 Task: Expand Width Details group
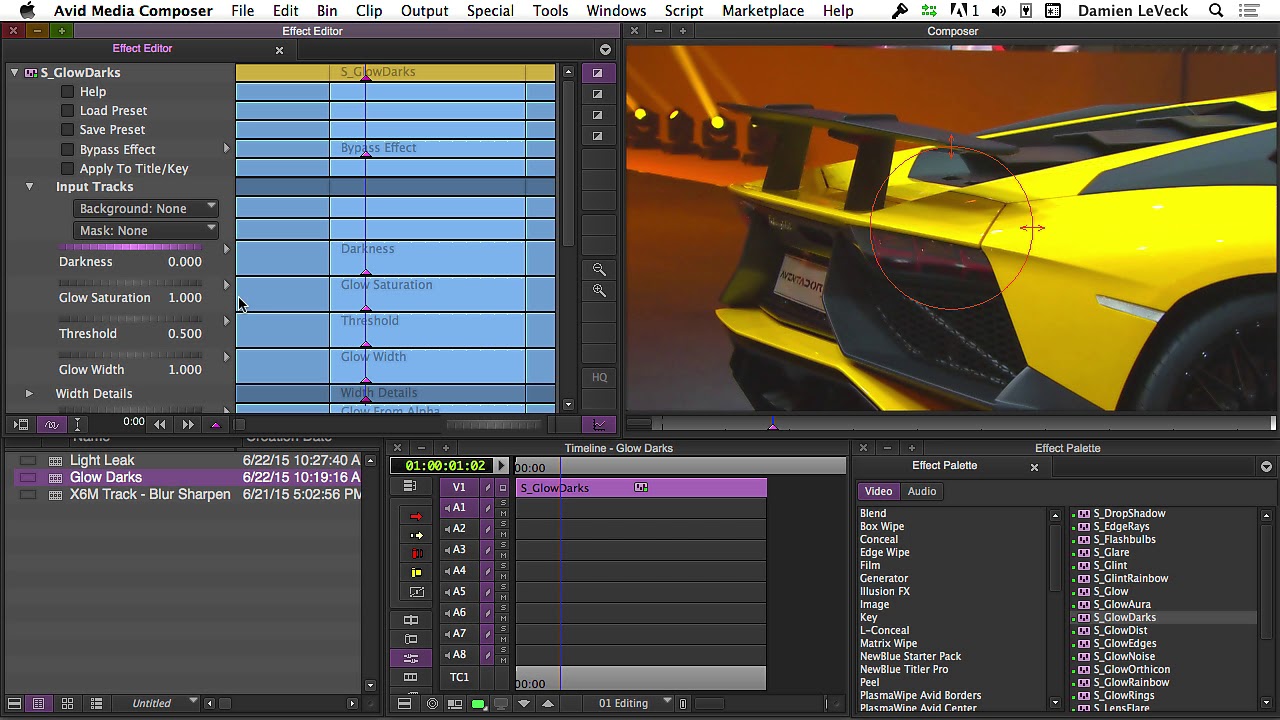29,394
